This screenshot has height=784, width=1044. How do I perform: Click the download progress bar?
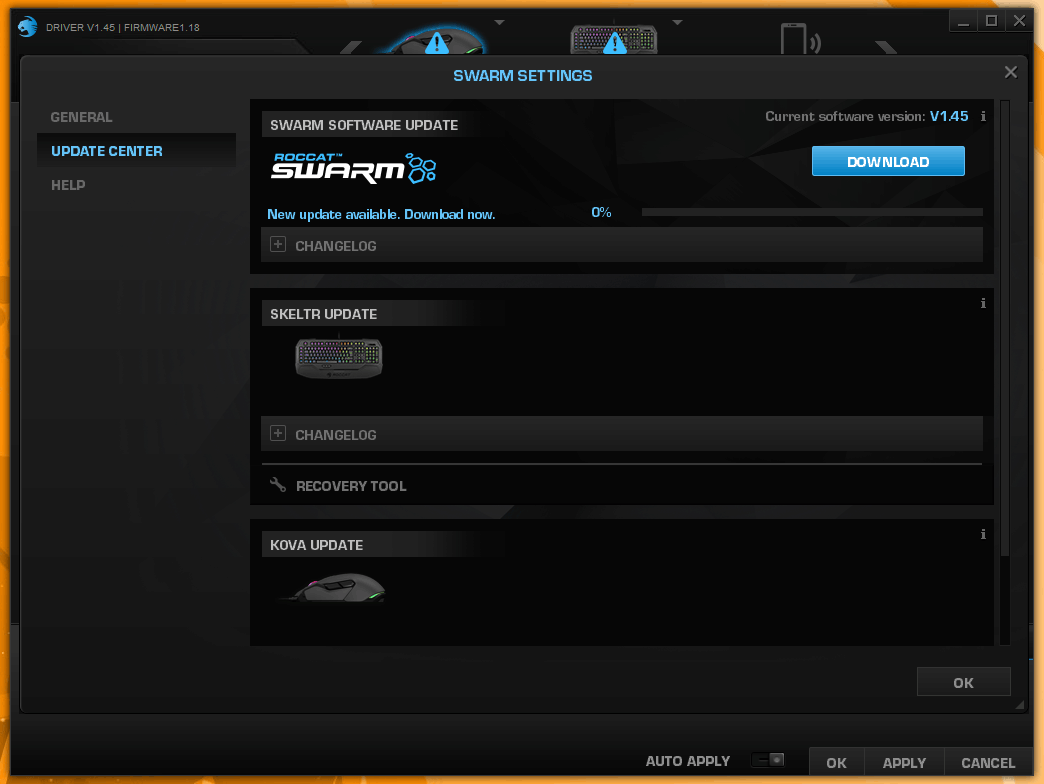(x=812, y=212)
